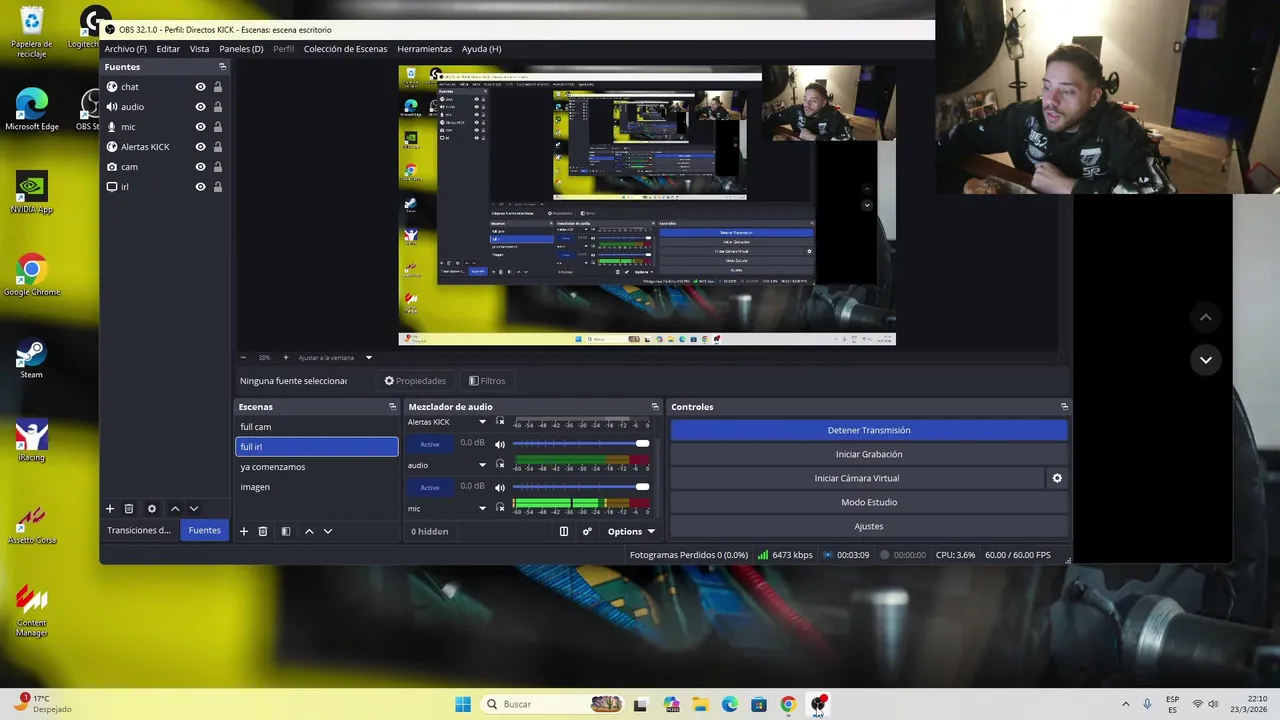Click the down chevron right of OBS window
This screenshot has height=720, width=1280.
tap(1205, 360)
